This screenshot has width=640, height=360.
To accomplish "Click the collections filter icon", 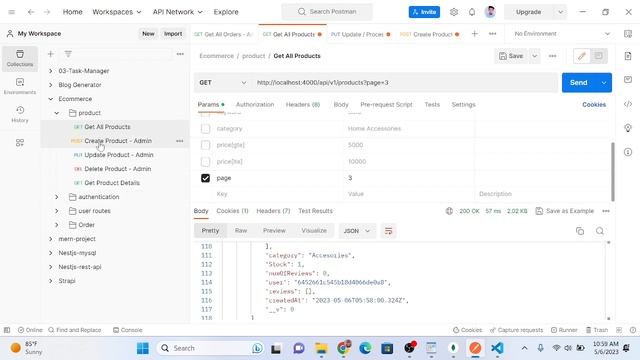I will pos(68,54).
